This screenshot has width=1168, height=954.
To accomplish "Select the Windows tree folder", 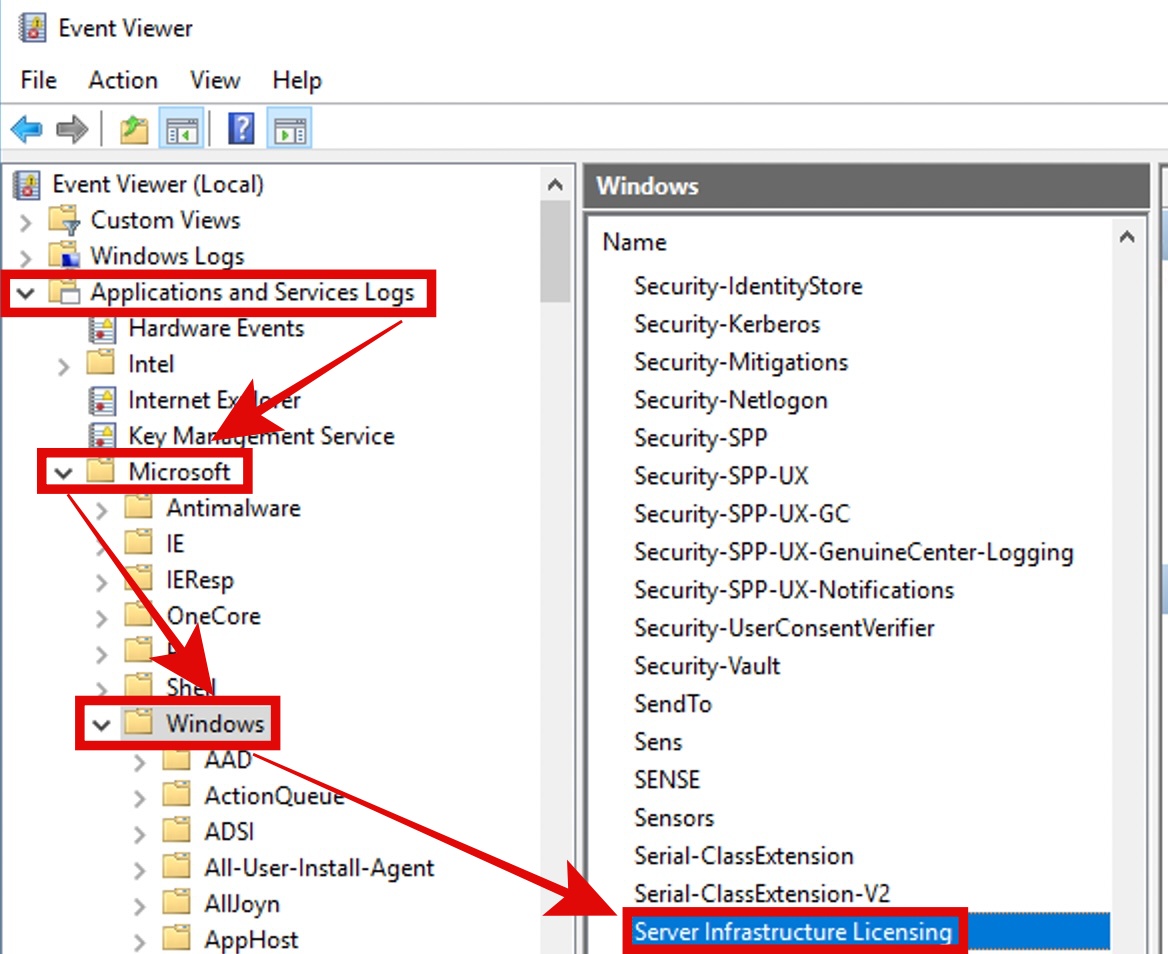I will [x=215, y=723].
